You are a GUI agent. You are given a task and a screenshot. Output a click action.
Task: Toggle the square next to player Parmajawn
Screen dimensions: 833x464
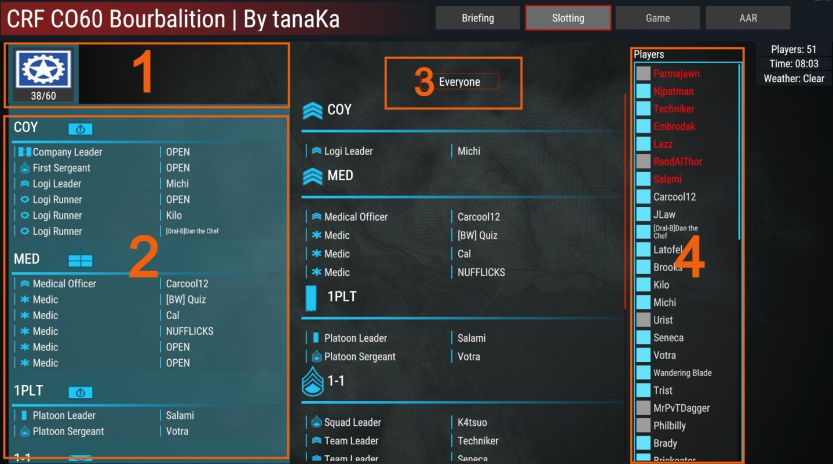[643, 74]
